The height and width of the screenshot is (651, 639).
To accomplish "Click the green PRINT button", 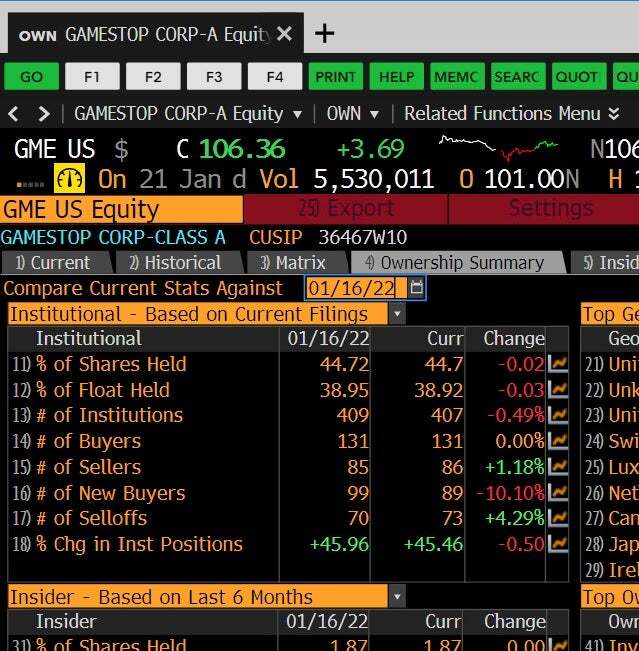I will [336, 76].
